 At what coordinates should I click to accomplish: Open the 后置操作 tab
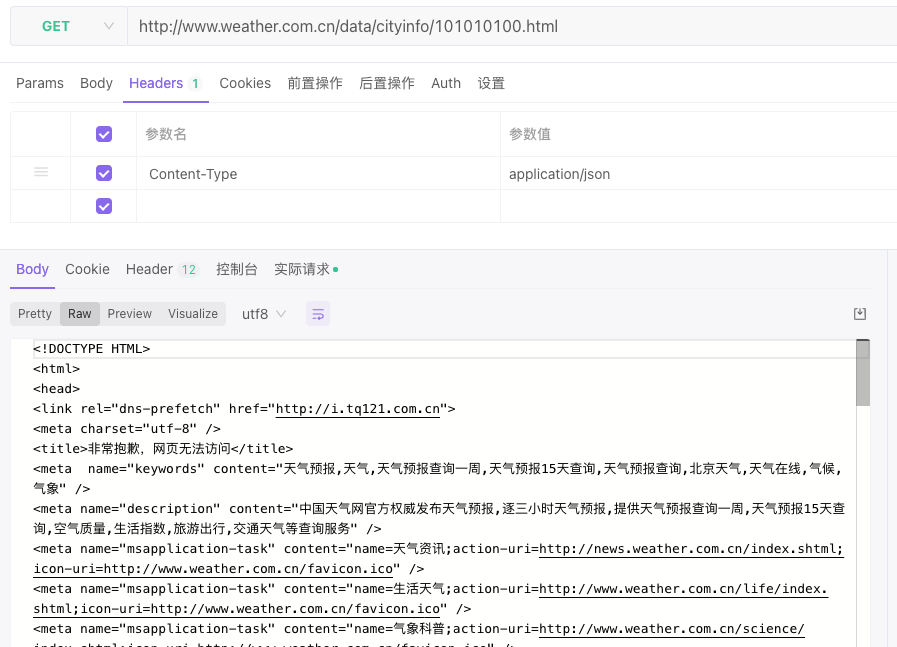387,84
